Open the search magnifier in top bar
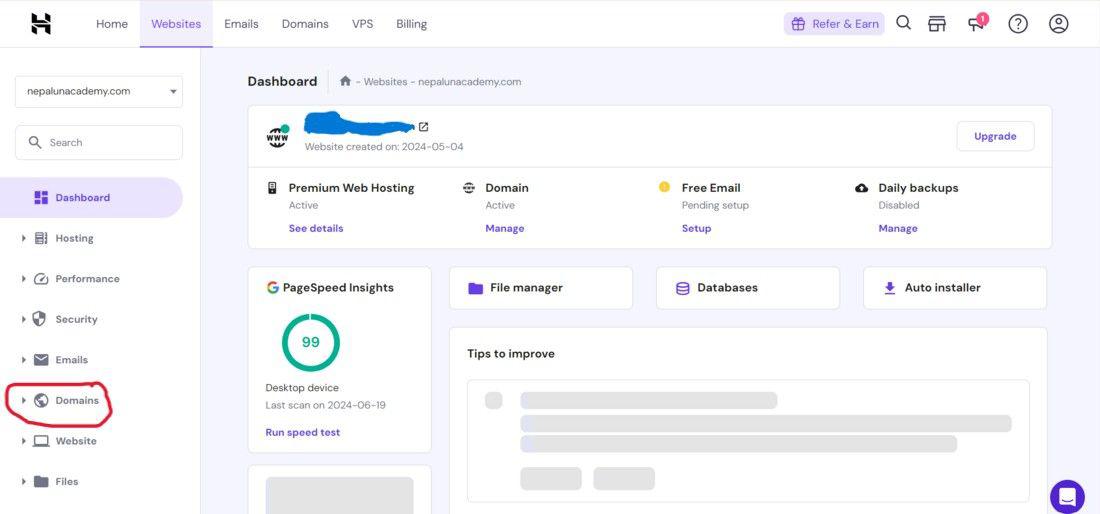 coord(904,23)
